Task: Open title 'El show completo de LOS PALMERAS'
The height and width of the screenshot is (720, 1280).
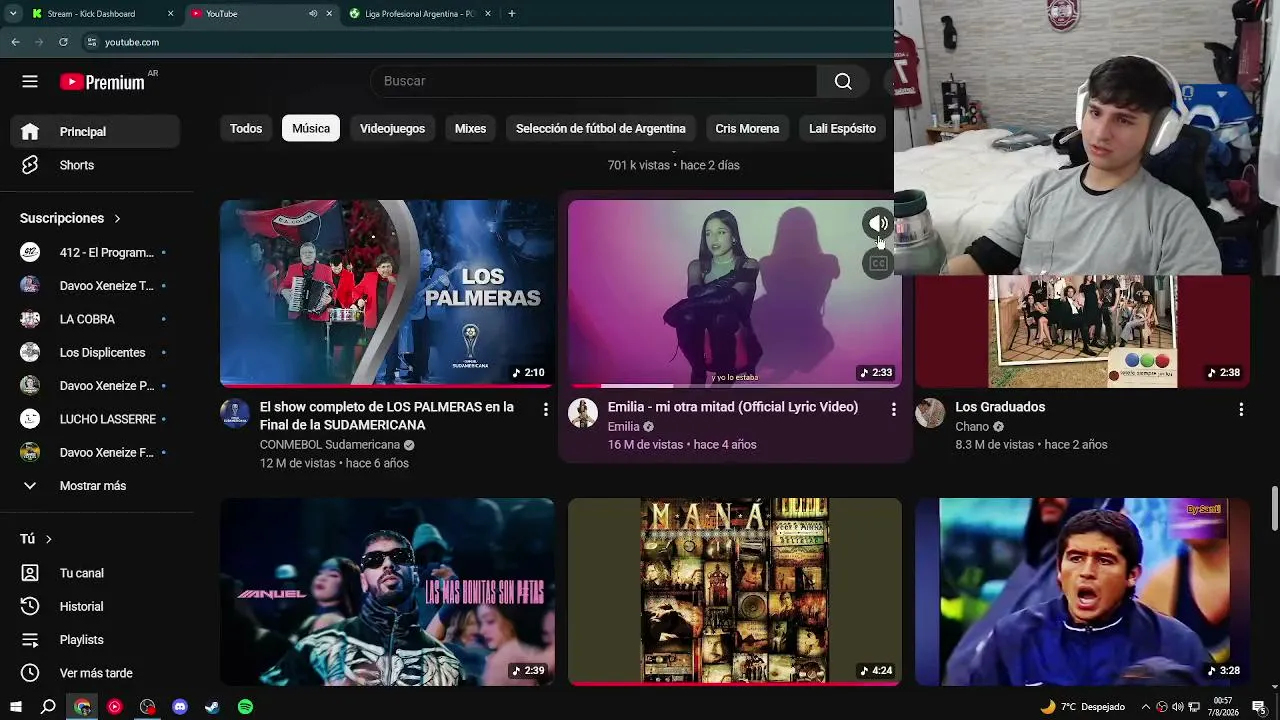Action: [387, 416]
